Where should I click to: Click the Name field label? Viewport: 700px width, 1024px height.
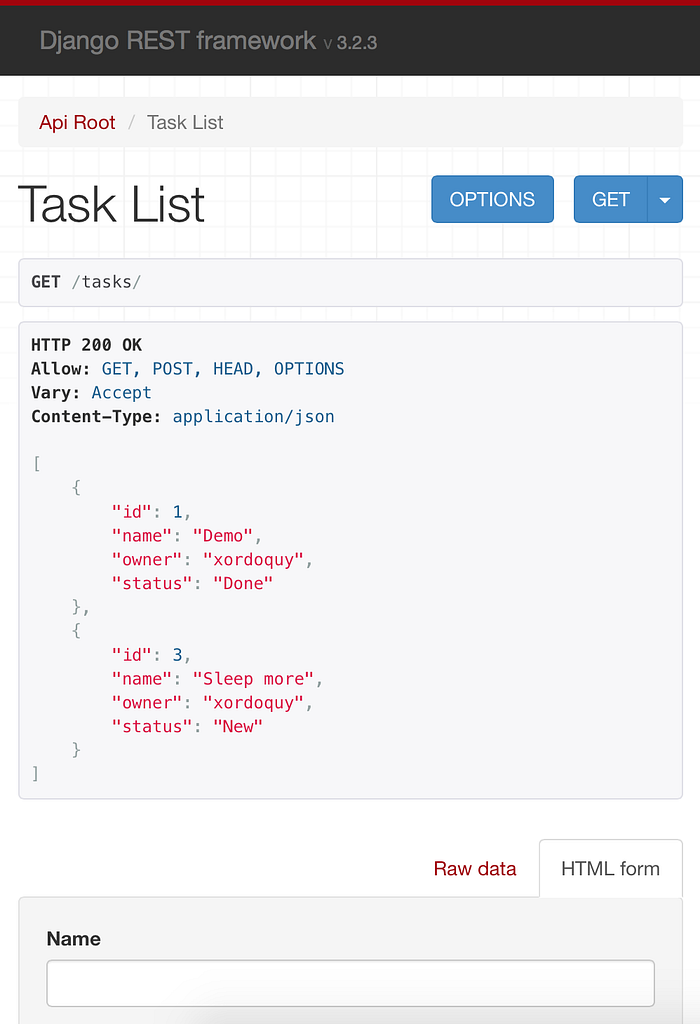pos(74,938)
